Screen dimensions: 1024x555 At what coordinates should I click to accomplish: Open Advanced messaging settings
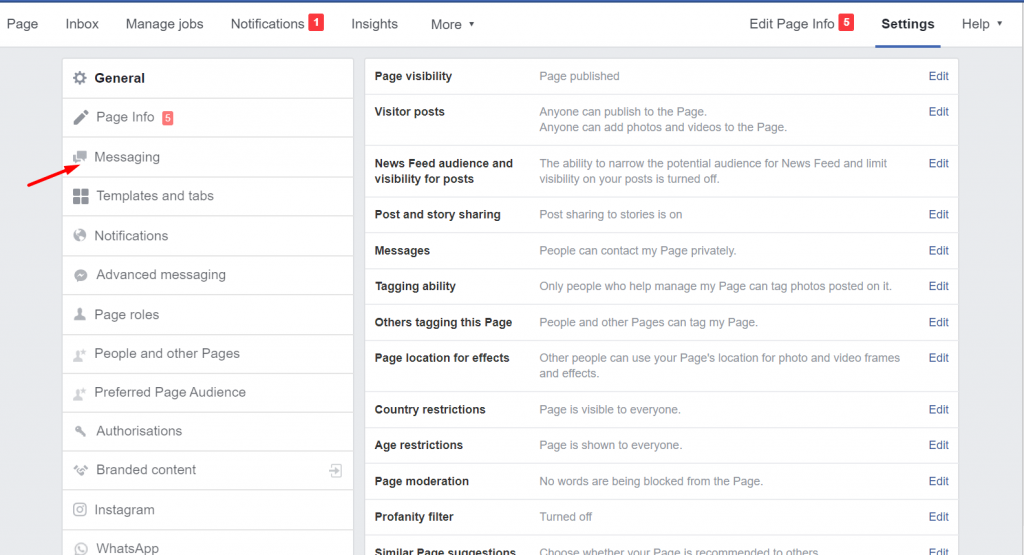pos(208,275)
